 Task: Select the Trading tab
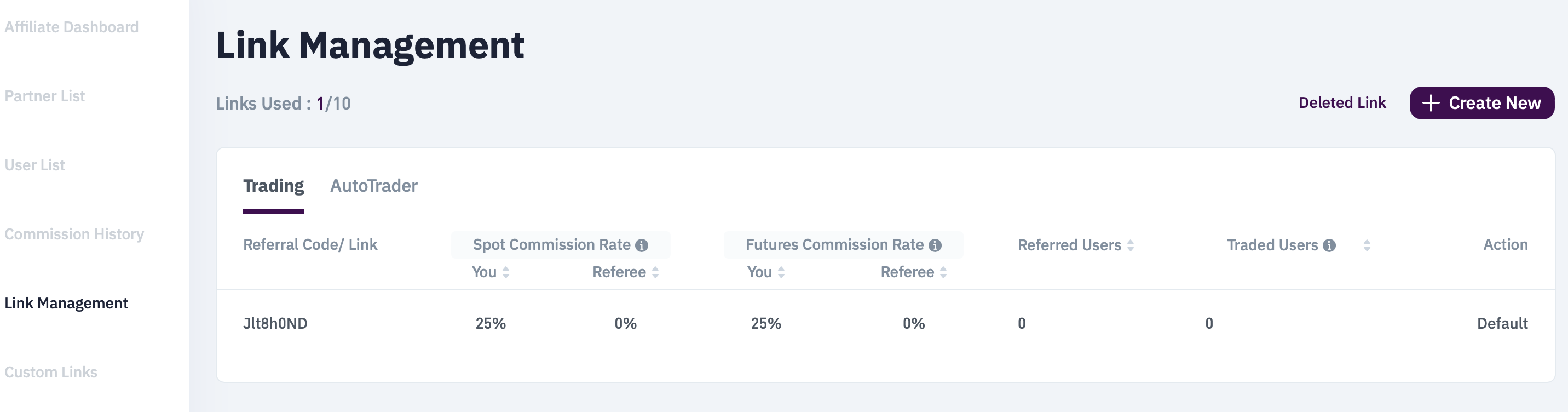coord(273,186)
